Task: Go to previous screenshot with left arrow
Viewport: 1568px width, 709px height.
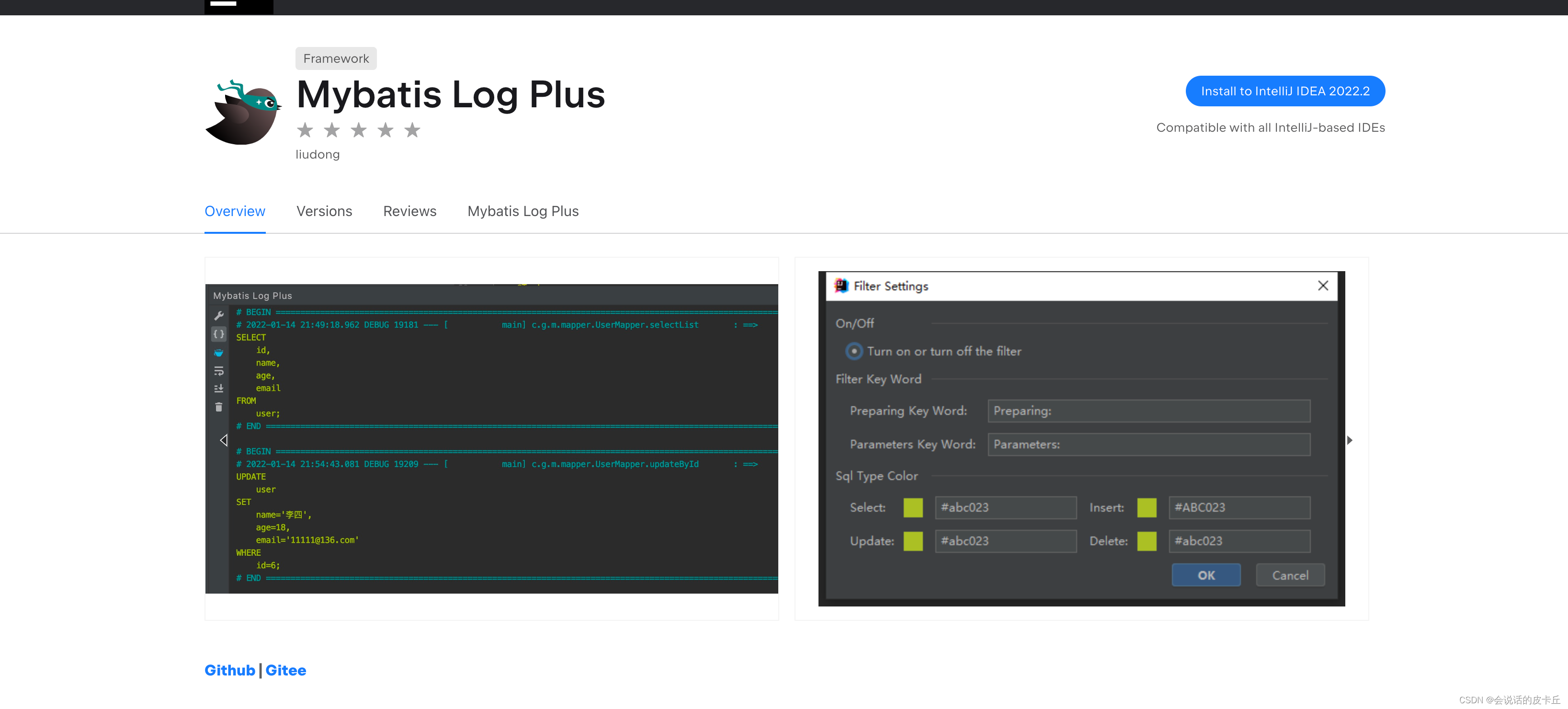Action: tap(223, 440)
